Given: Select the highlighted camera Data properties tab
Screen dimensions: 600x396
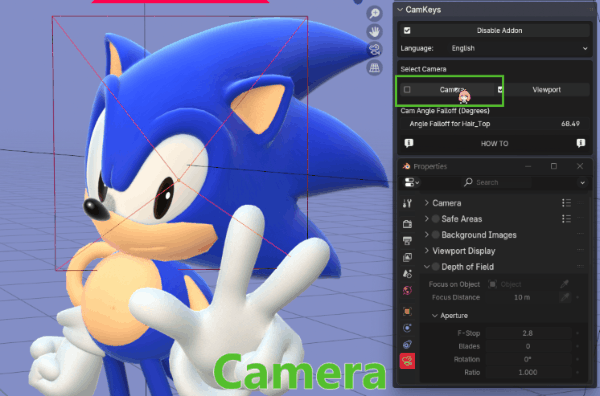Looking at the screenshot, I should (x=407, y=361).
